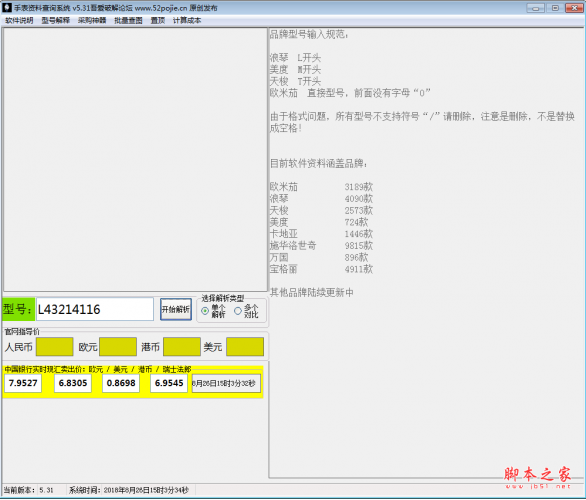Click the exchange rate value 7.9527

point(23,383)
